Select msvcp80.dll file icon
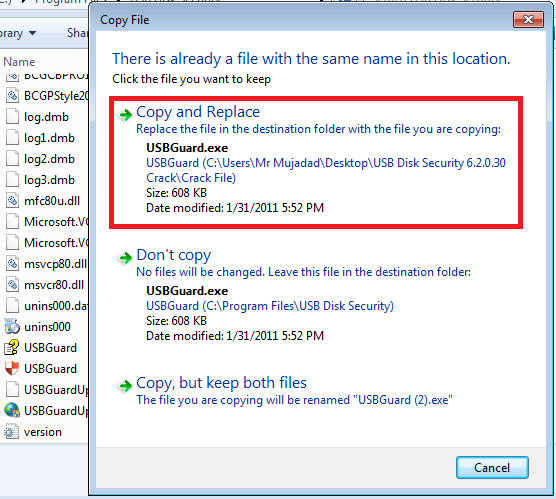Screen dimensions: 556x499 click(12, 264)
